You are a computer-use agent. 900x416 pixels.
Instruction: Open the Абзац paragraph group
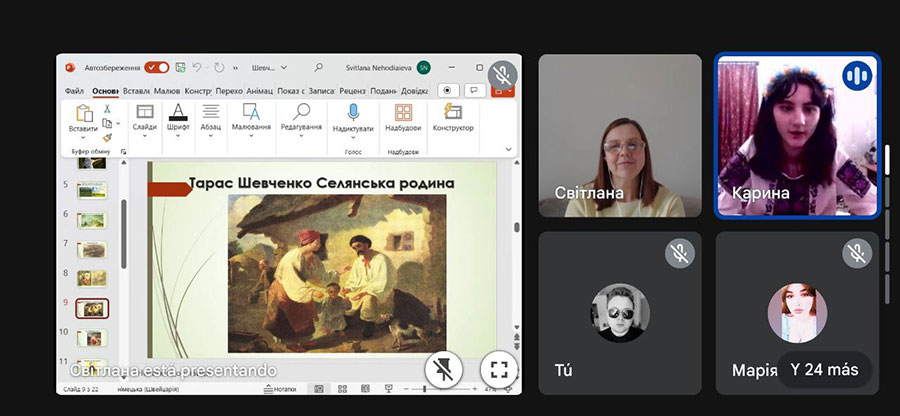tap(211, 121)
